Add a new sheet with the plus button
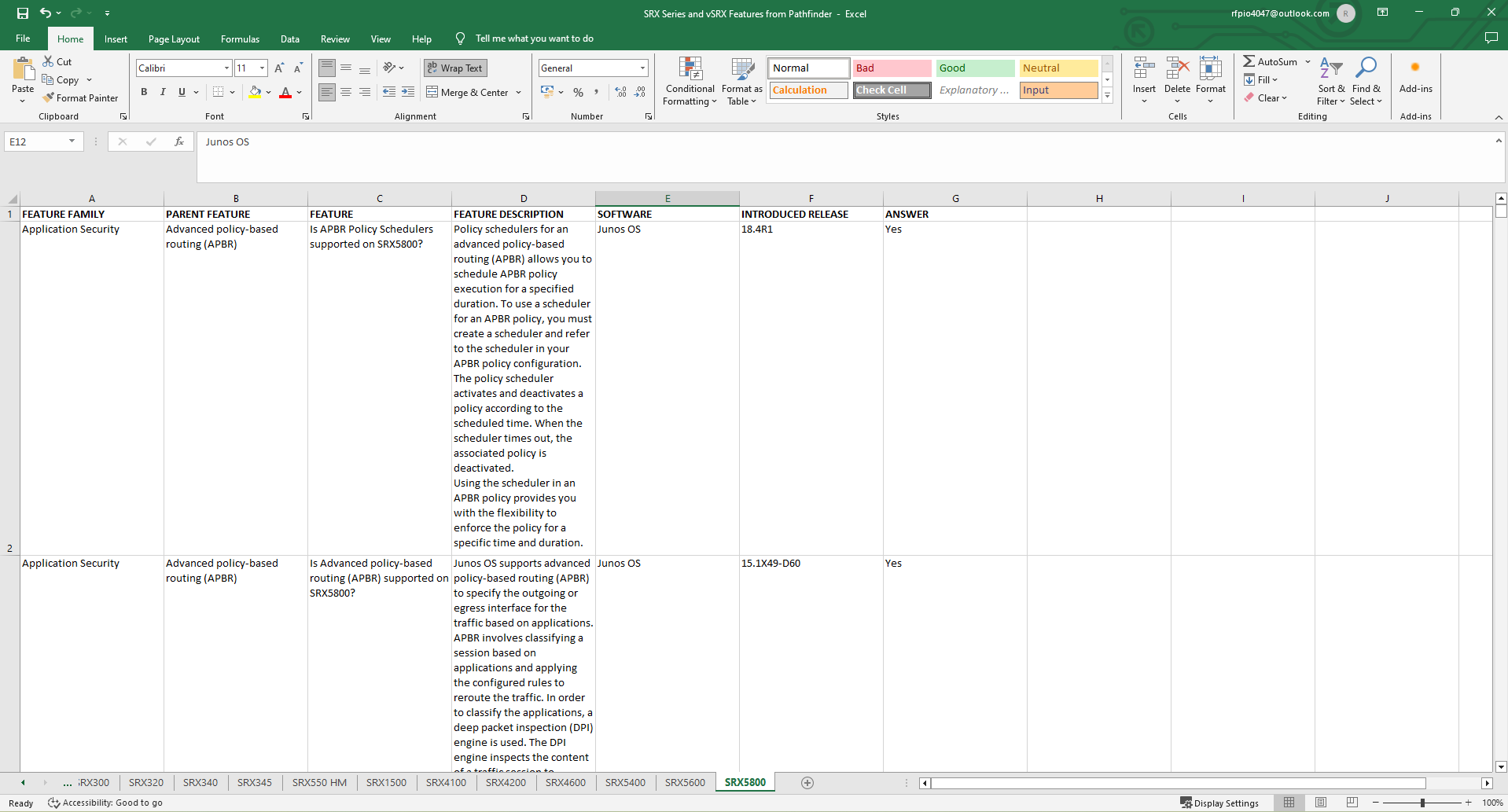This screenshot has height=812, width=1508. 807,782
